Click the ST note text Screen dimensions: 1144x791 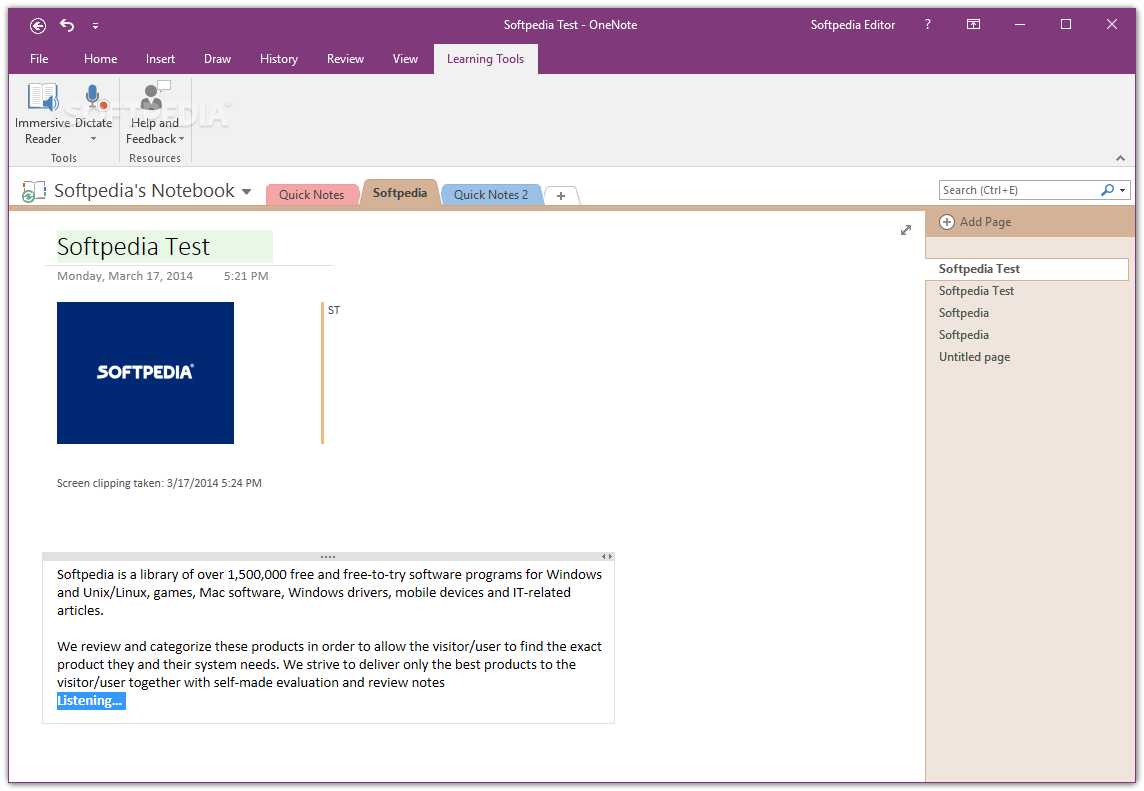coord(333,310)
